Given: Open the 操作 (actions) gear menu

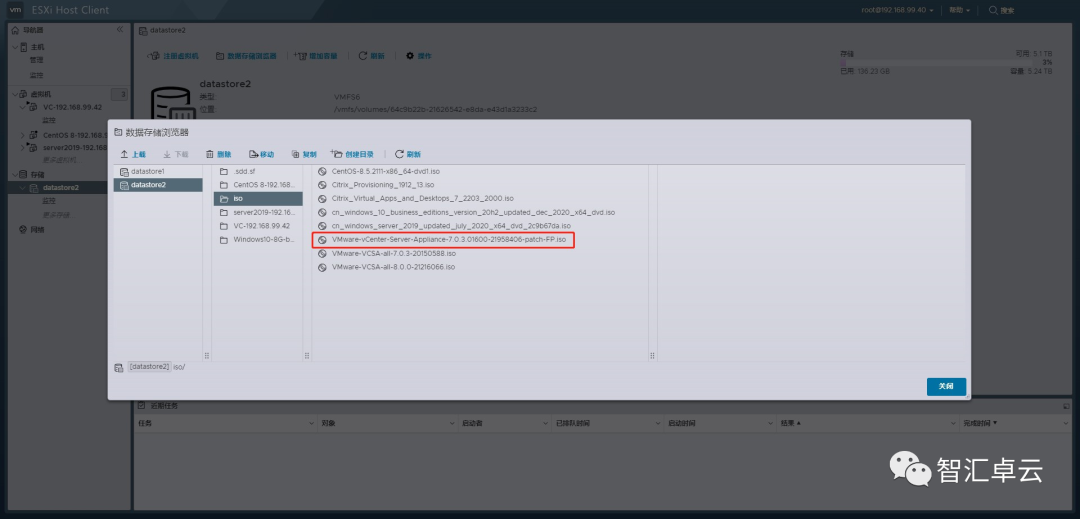Looking at the screenshot, I should click(419, 56).
